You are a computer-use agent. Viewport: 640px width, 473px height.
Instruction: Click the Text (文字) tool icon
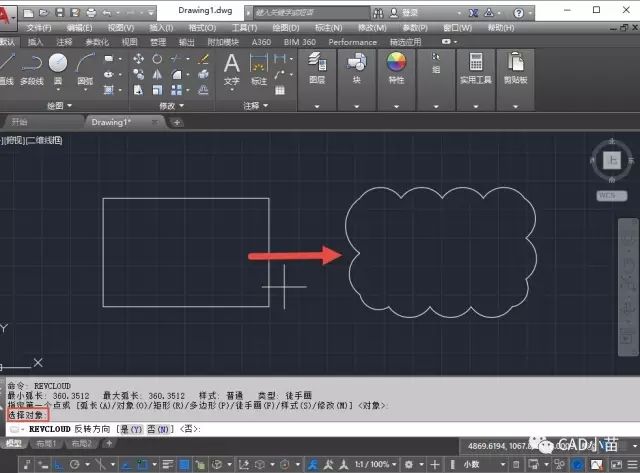231,66
